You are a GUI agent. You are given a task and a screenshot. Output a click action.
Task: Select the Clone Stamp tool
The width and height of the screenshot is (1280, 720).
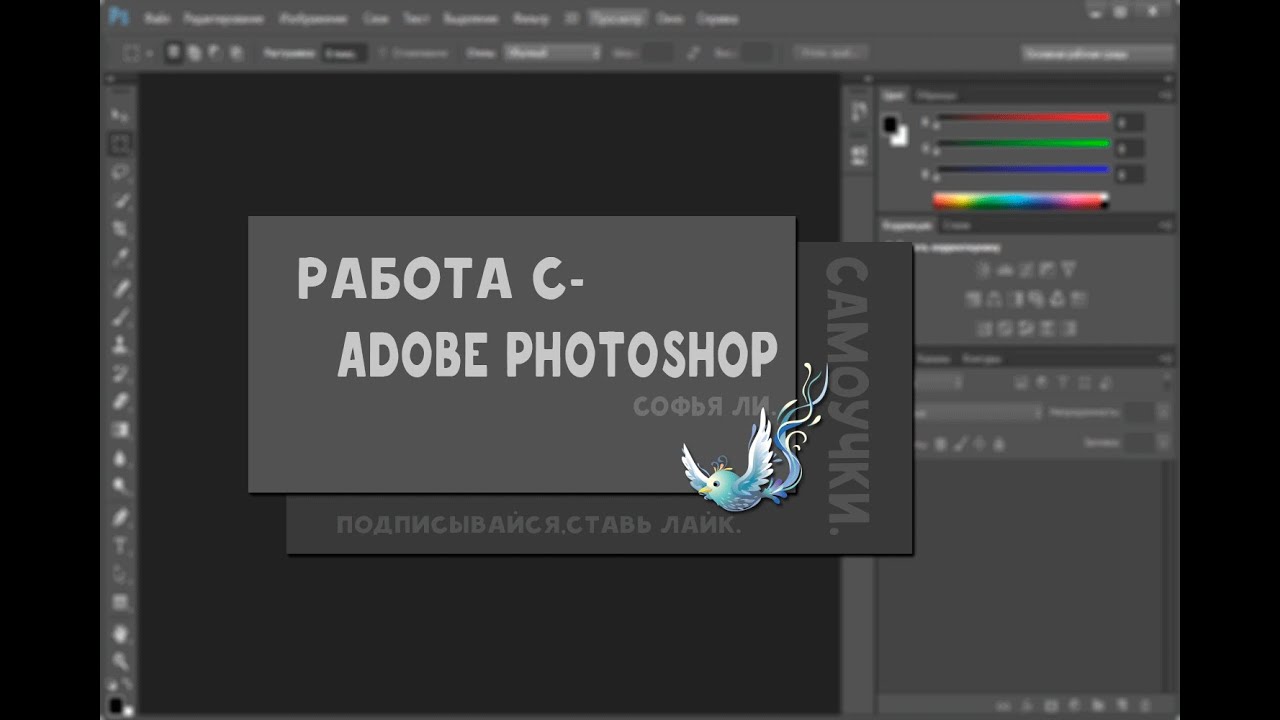point(120,345)
